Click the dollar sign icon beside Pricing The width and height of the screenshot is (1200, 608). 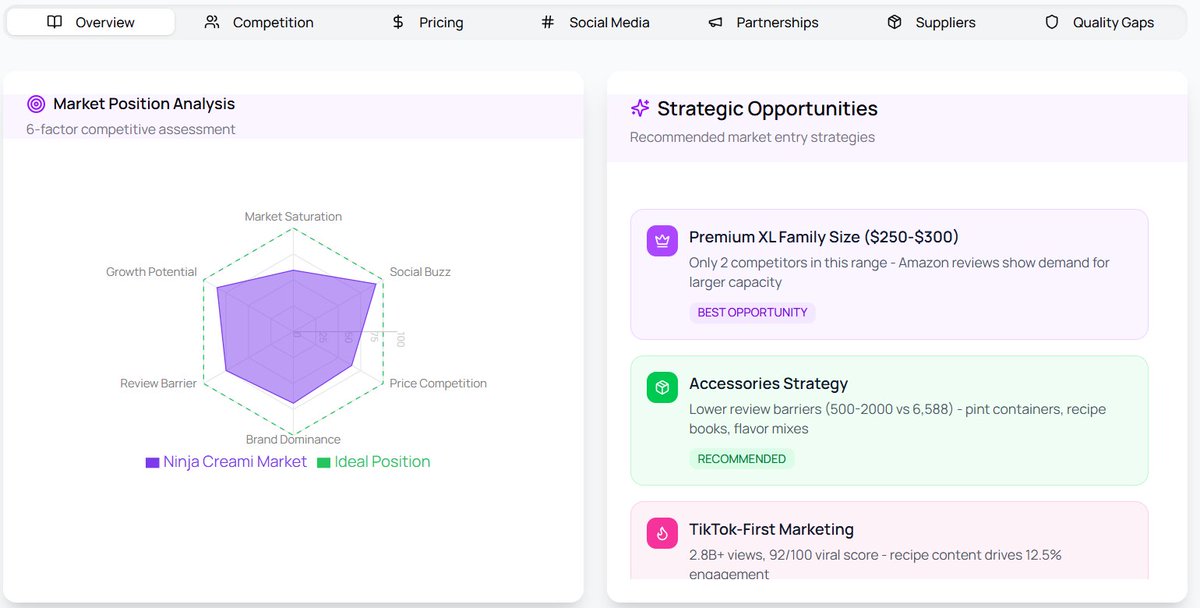click(x=398, y=22)
